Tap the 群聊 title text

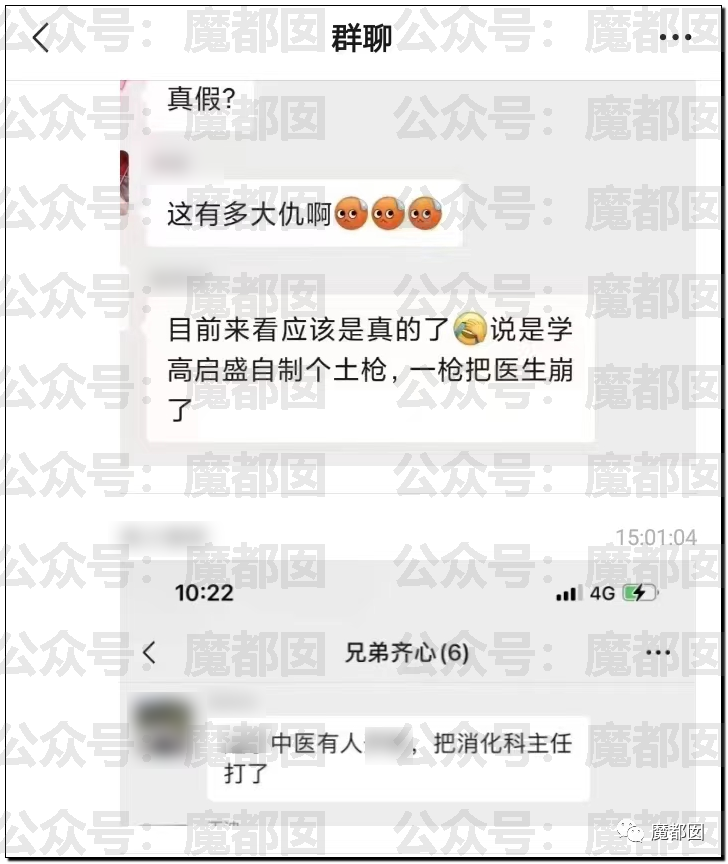coord(361,39)
